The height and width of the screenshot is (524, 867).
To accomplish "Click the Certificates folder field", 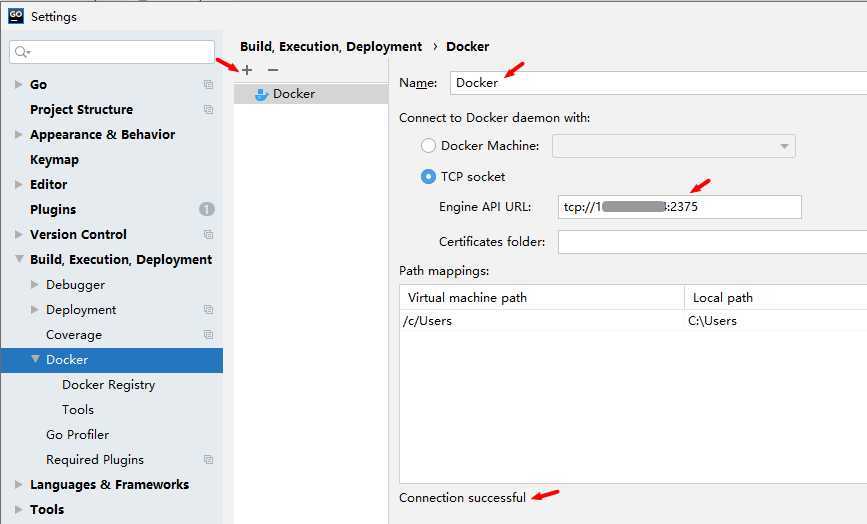I will click(x=712, y=242).
